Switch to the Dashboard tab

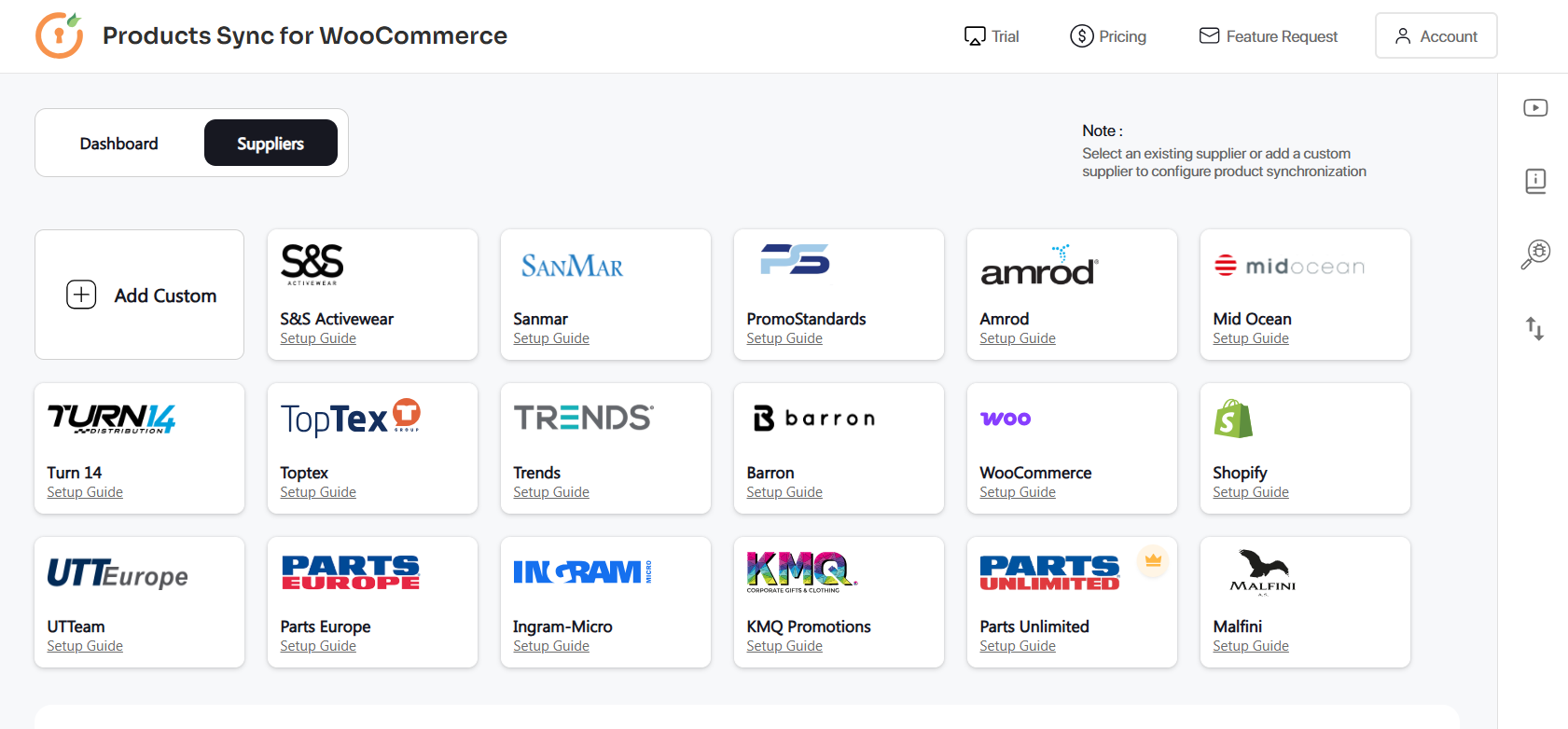click(x=118, y=144)
